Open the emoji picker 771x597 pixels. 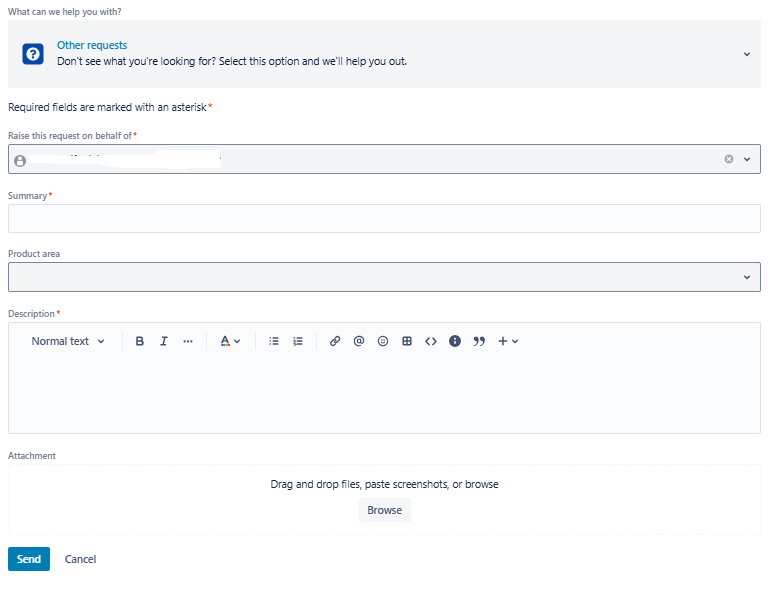383,341
